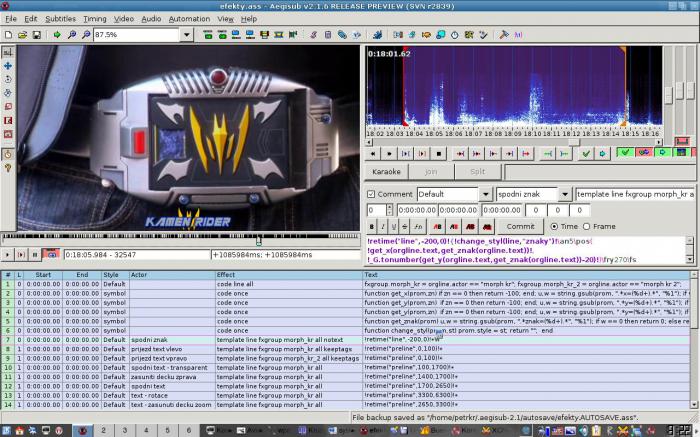Open the Shift Times clock icon
This screenshot has height=437, width=700.
[454, 35]
